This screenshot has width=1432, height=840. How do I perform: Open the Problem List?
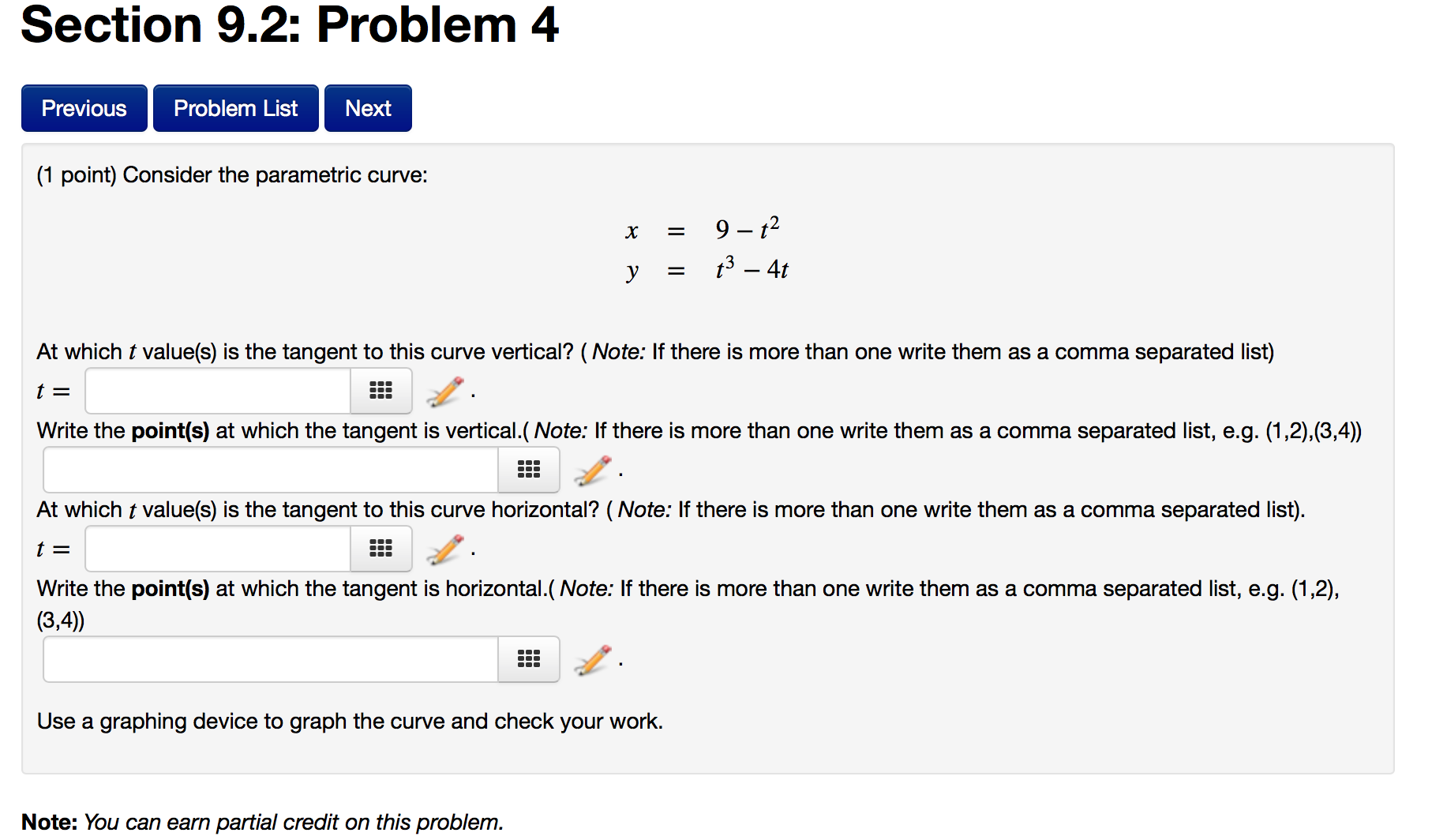pos(235,108)
